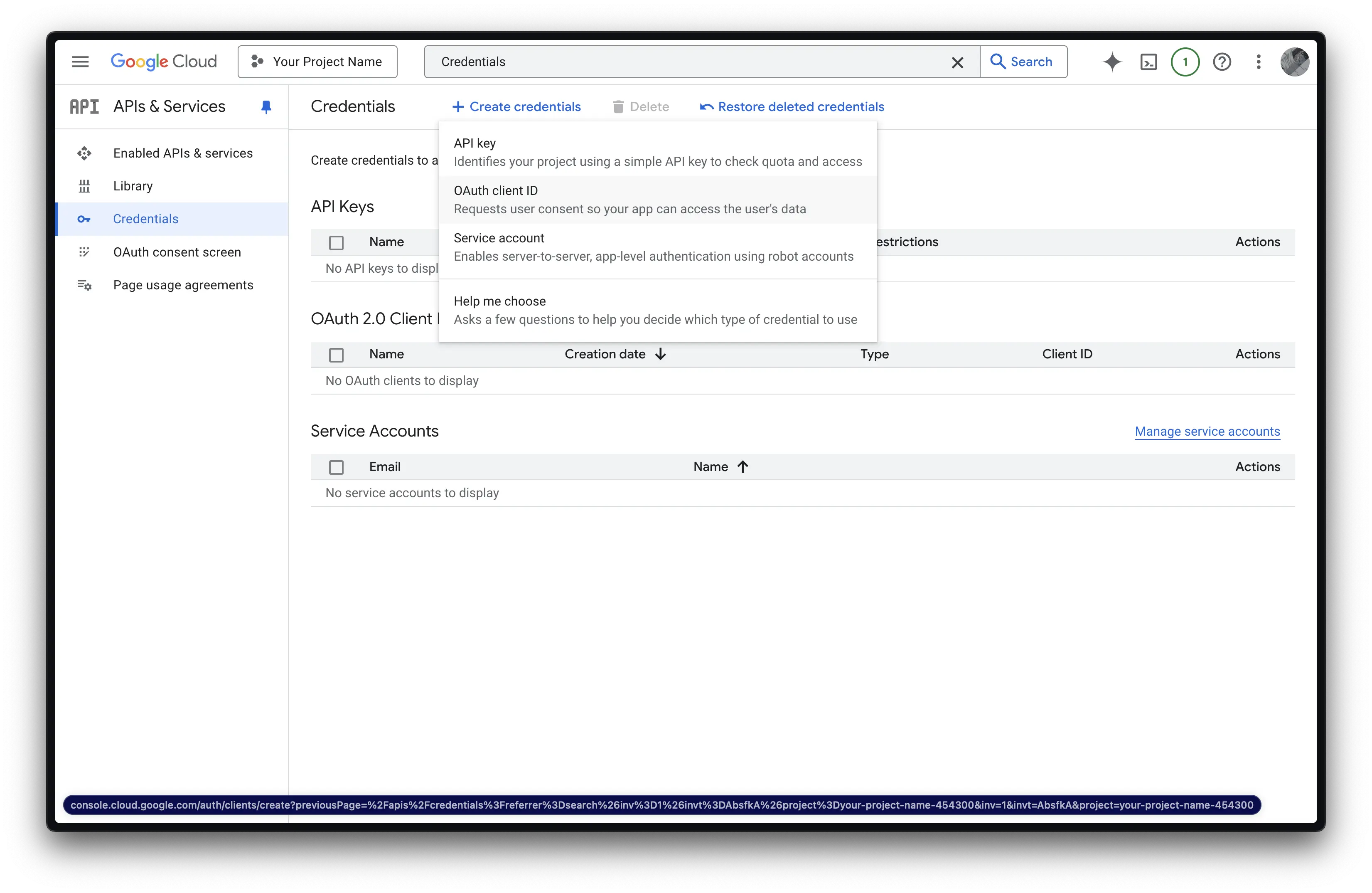Image resolution: width=1372 pixels, height=893 pixels.
Task: Choose OAuth client ID menu option
Action: tap(658, 200)
